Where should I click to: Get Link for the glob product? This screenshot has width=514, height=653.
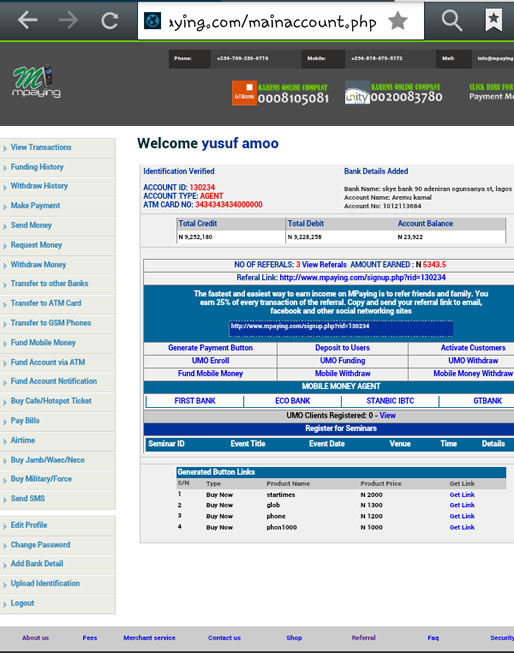462,505
